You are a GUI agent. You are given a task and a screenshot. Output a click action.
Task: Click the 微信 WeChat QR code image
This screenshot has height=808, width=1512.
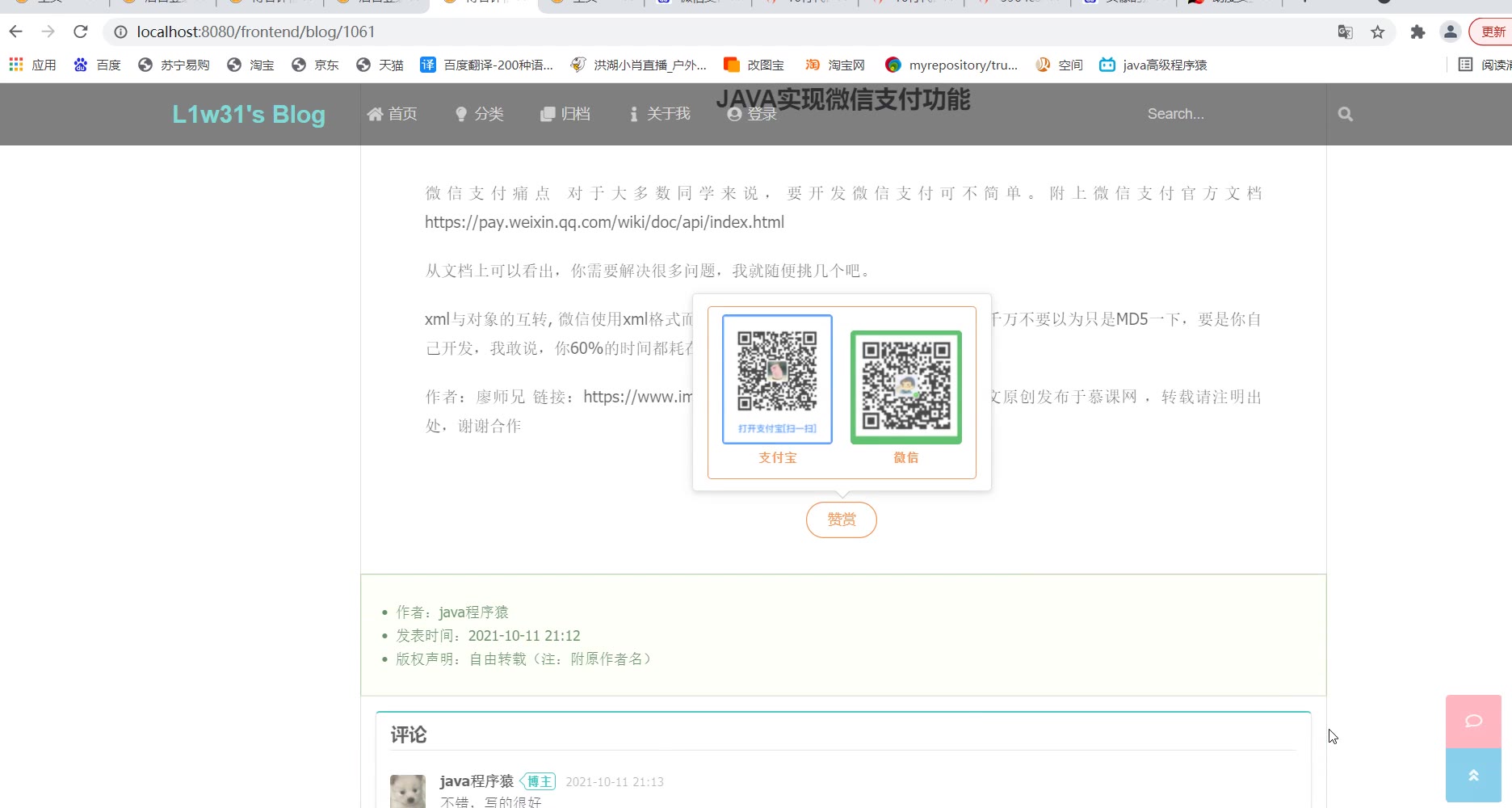(x=906, y=387)
